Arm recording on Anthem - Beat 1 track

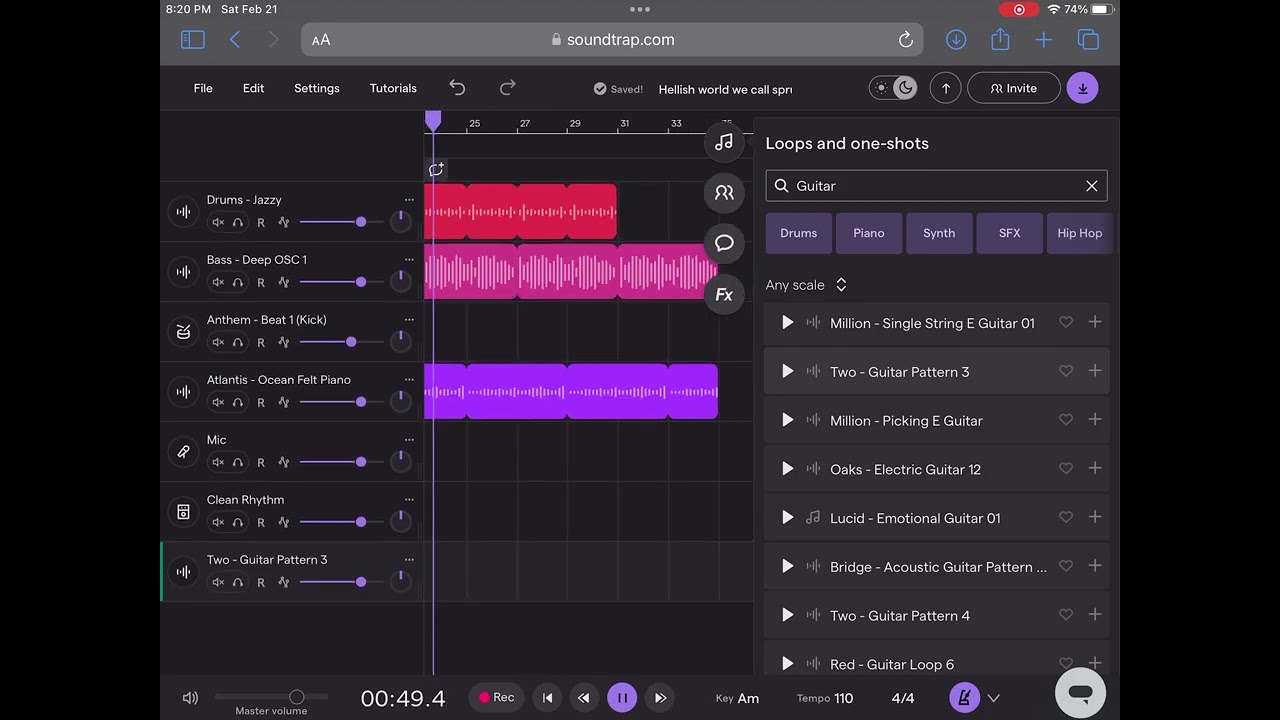[x=261, y=342]
